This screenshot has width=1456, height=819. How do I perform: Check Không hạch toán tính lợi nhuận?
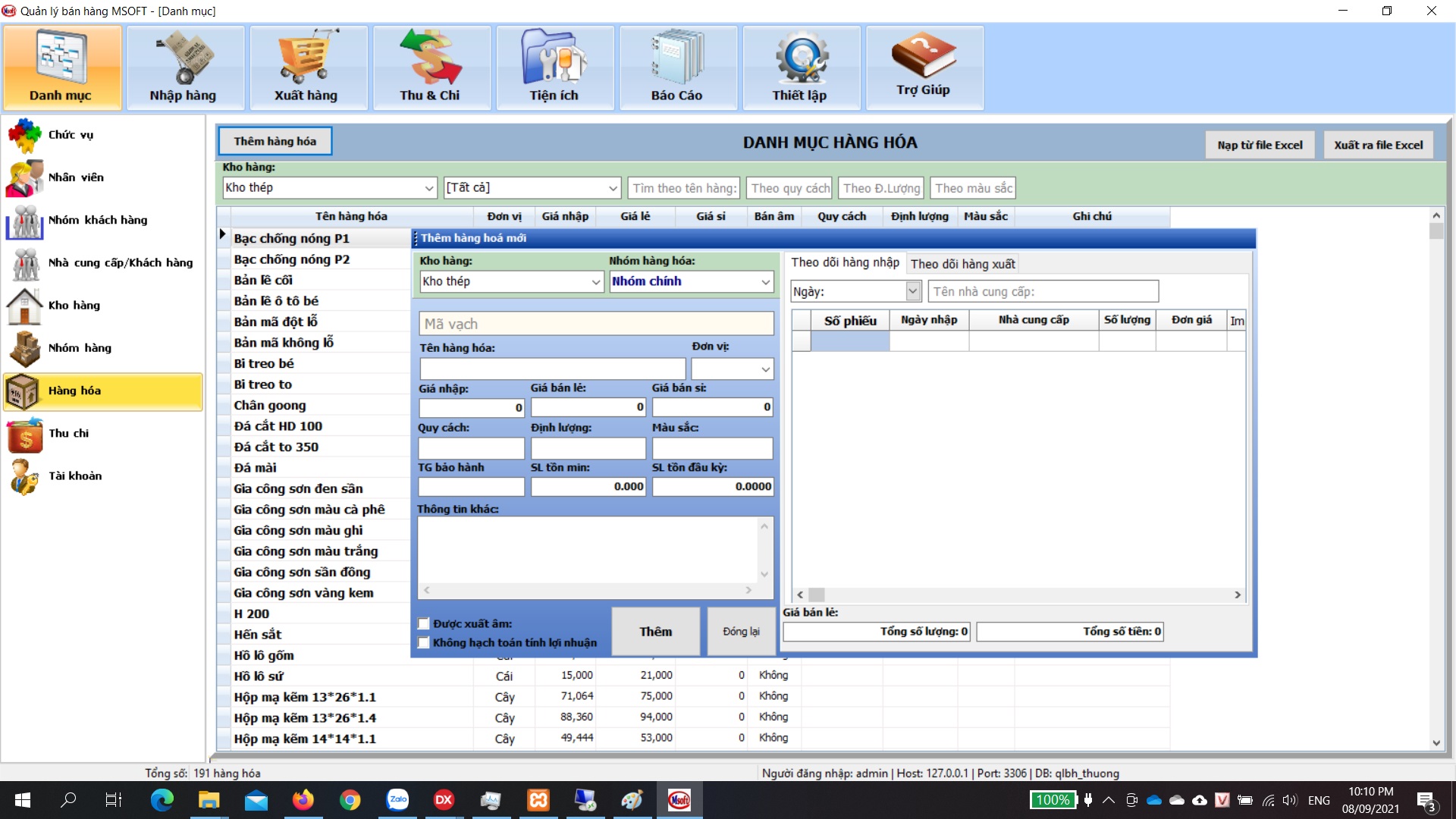(424, 643)
